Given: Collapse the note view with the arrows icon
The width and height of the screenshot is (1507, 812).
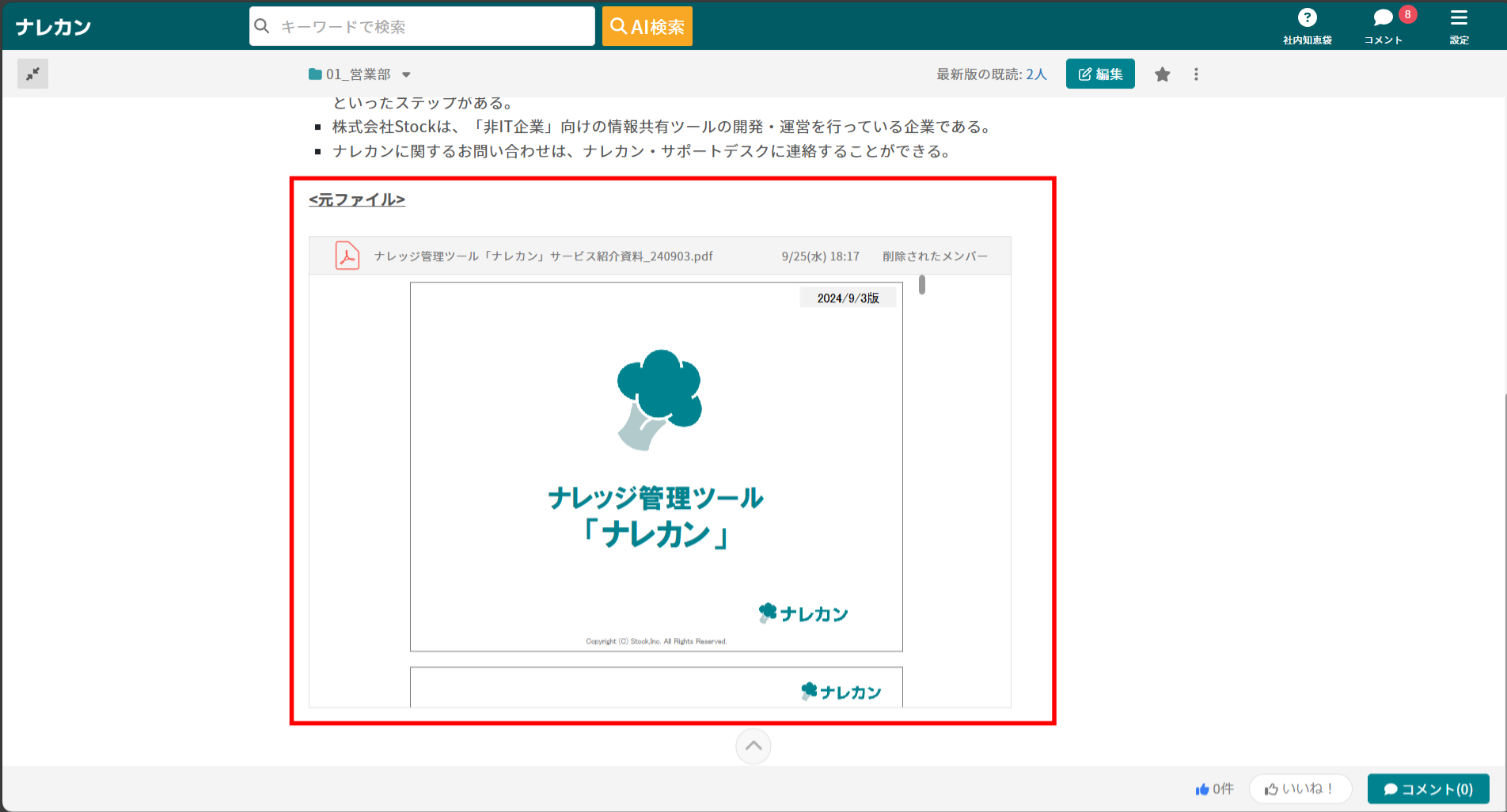Looking at the screenshot, I should [x=32, y=73].
